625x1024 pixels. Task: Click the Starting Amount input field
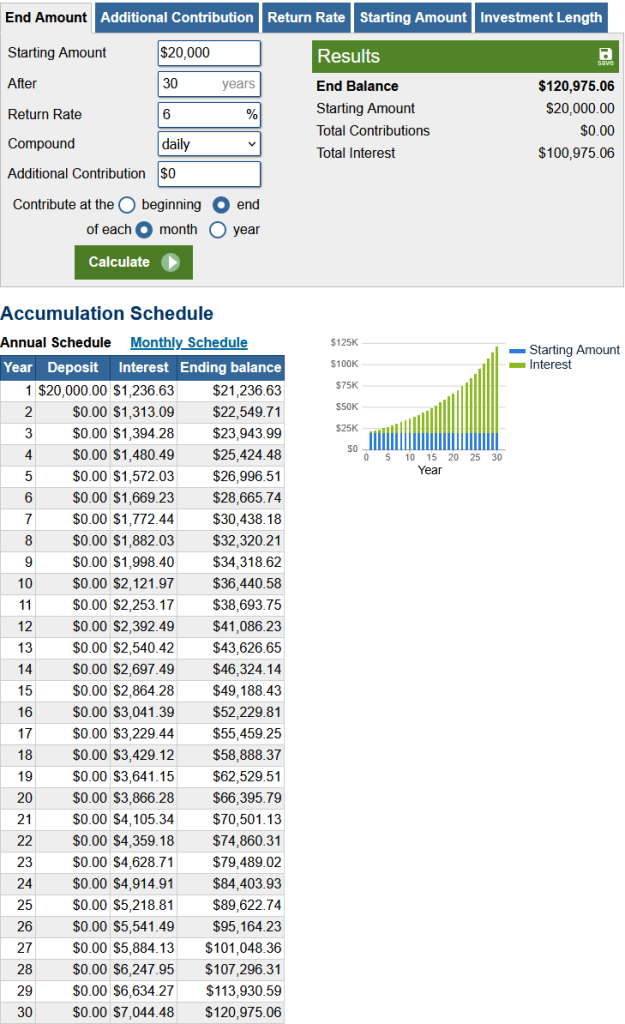[209, 53]
